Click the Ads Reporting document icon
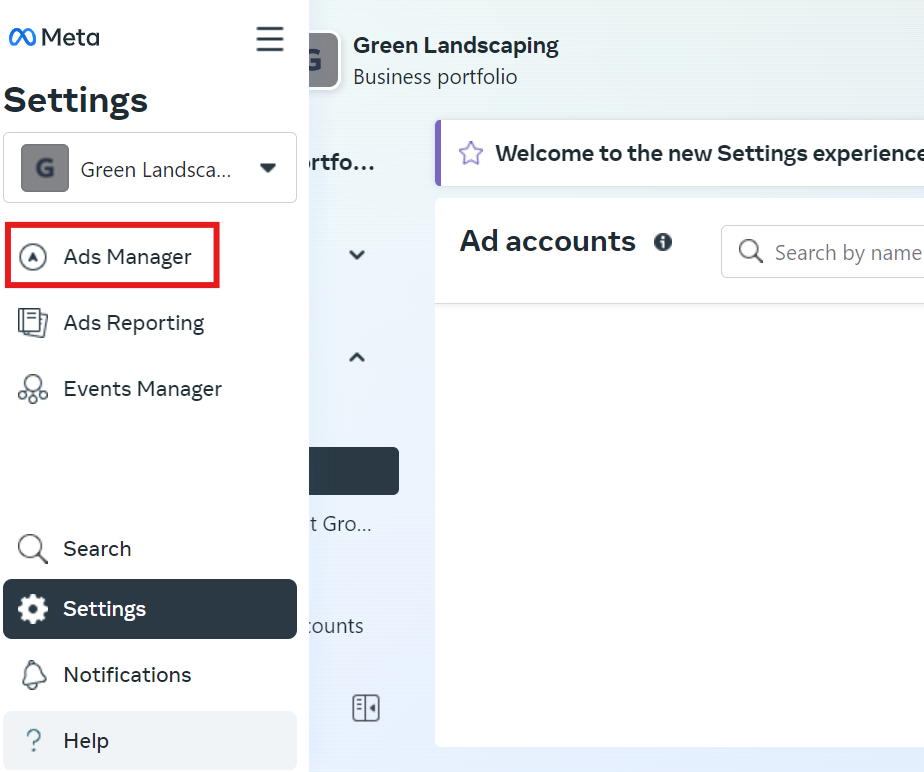 (x=32, y=323)
